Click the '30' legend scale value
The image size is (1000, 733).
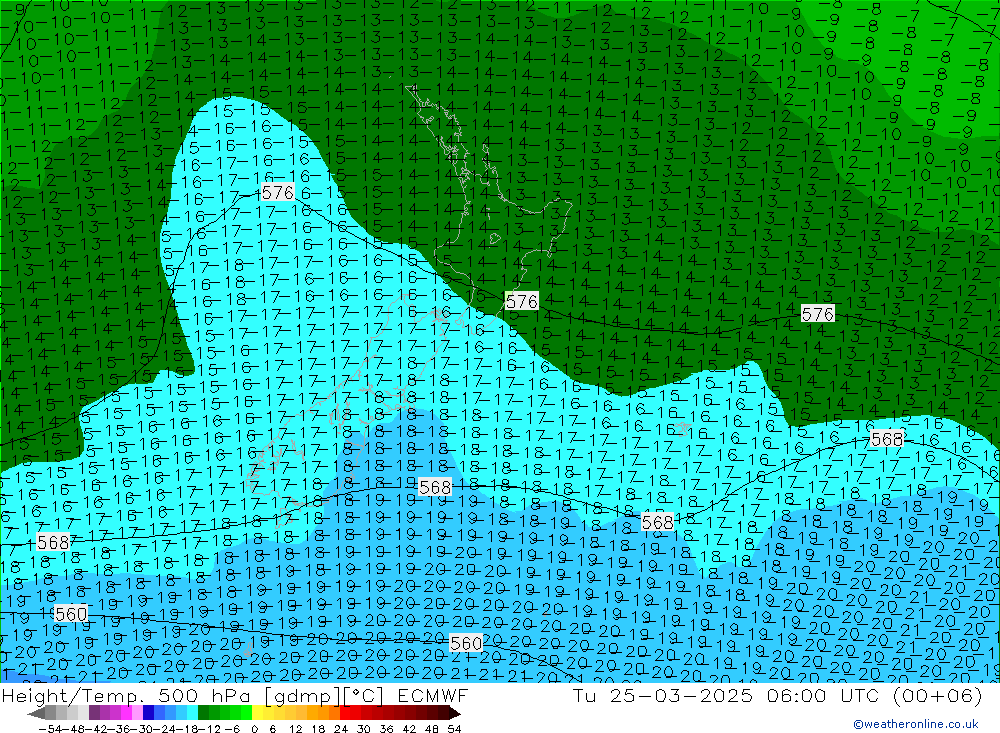pos(364,729)
